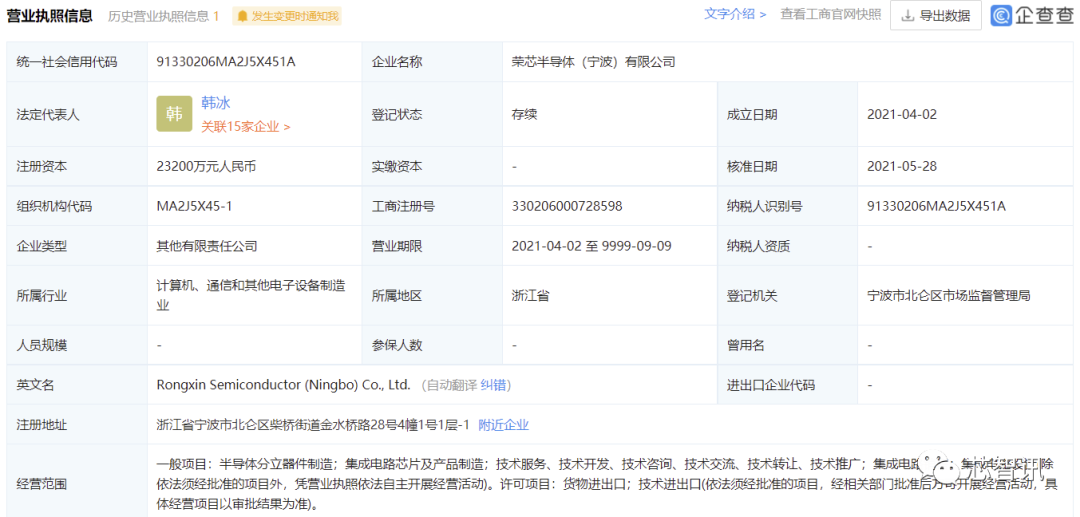
Task: Open legal representative 韩冰's profile link
Action: click(x=216, y=103)
